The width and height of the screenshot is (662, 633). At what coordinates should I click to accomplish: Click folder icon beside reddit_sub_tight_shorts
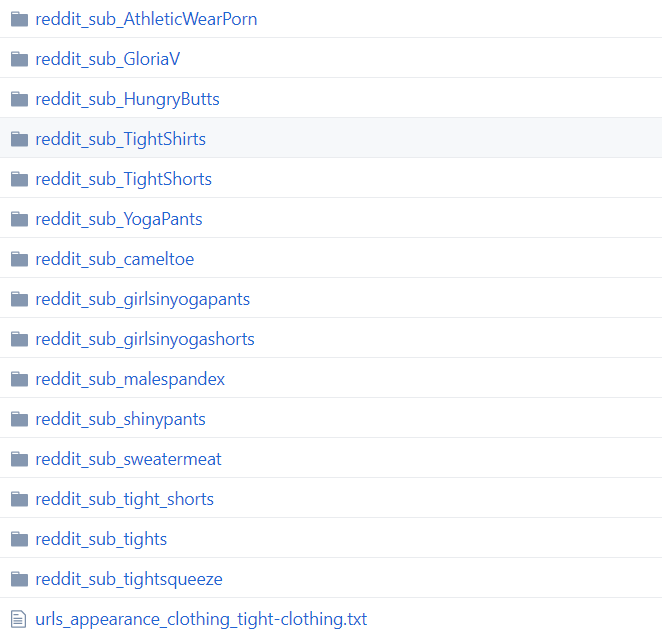(19, 499)
